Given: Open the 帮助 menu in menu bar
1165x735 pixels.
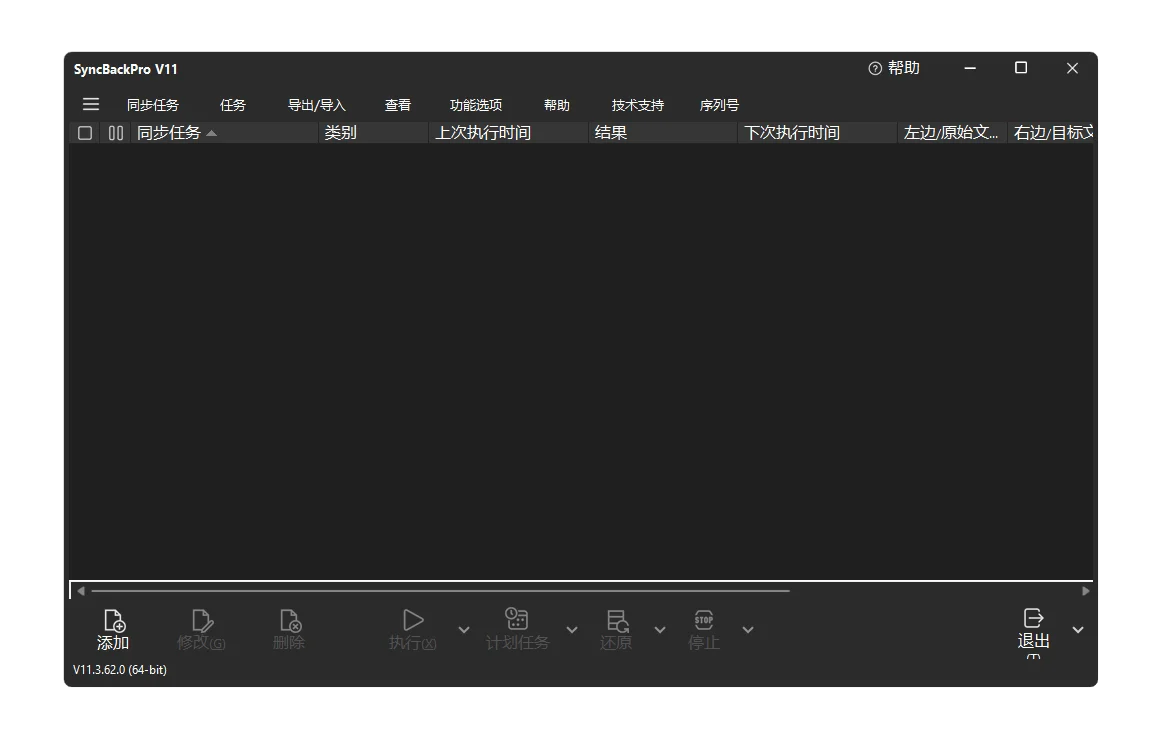Looking at the screenshot, I should pos(556,106).
